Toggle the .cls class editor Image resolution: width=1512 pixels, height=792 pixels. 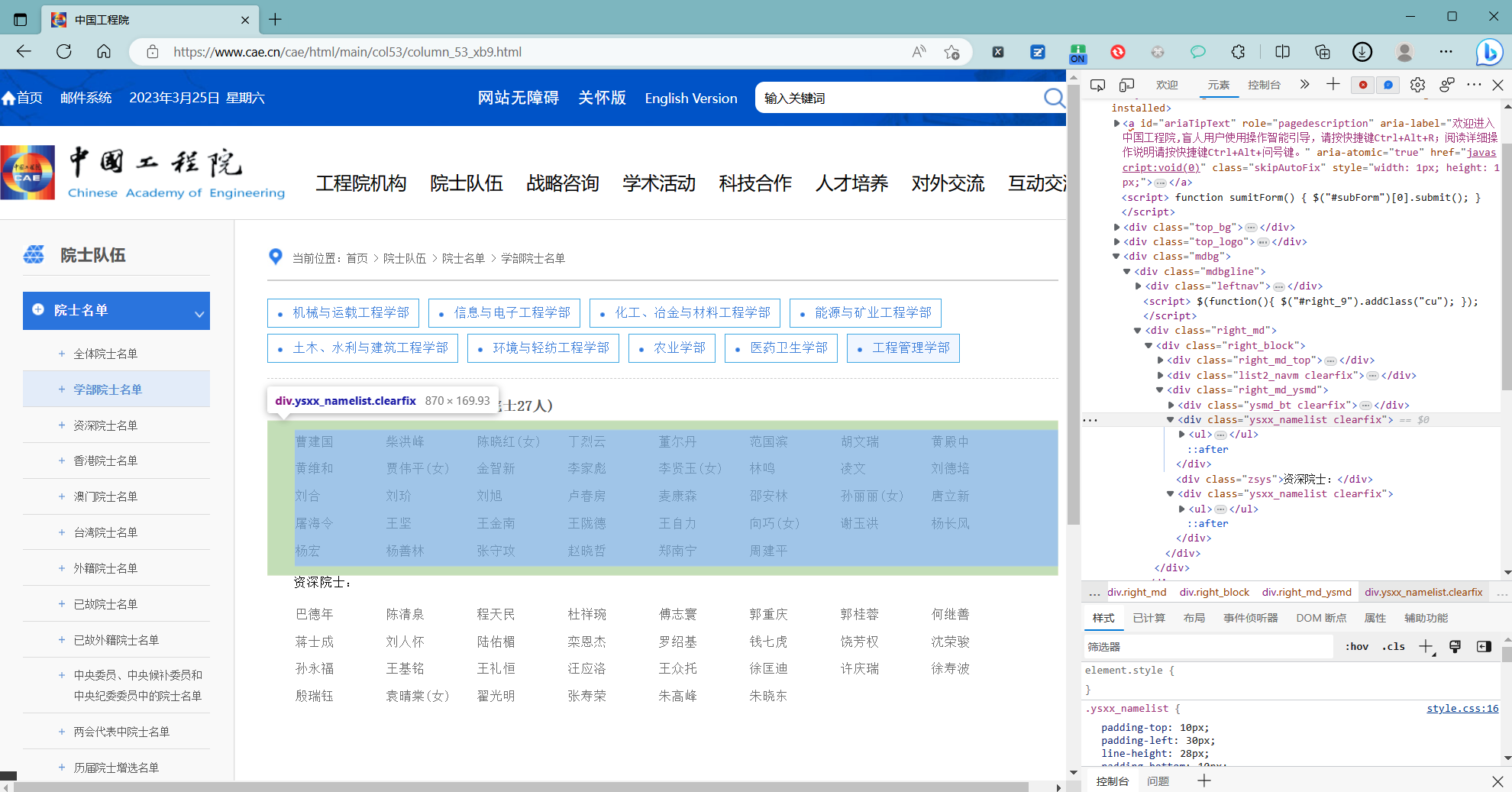[1394, 646]
